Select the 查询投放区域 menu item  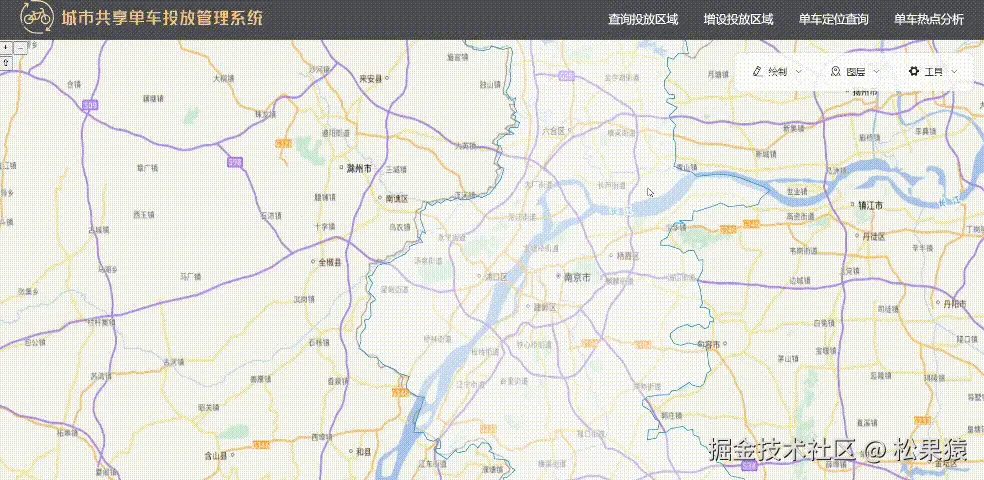click(x=643, y=19)
